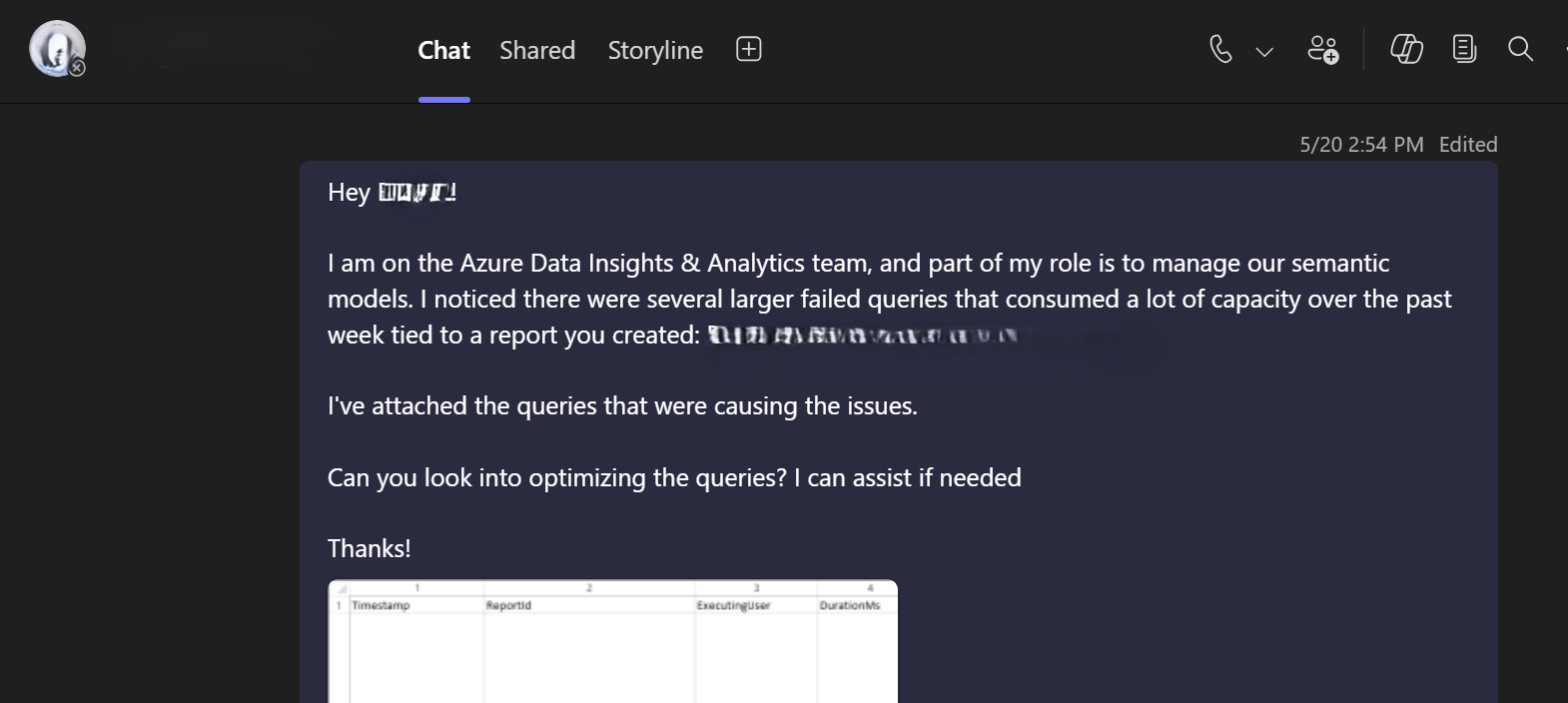Open the notes icon in the header
Screen dimensions: 1568x703
point(1464,49)
